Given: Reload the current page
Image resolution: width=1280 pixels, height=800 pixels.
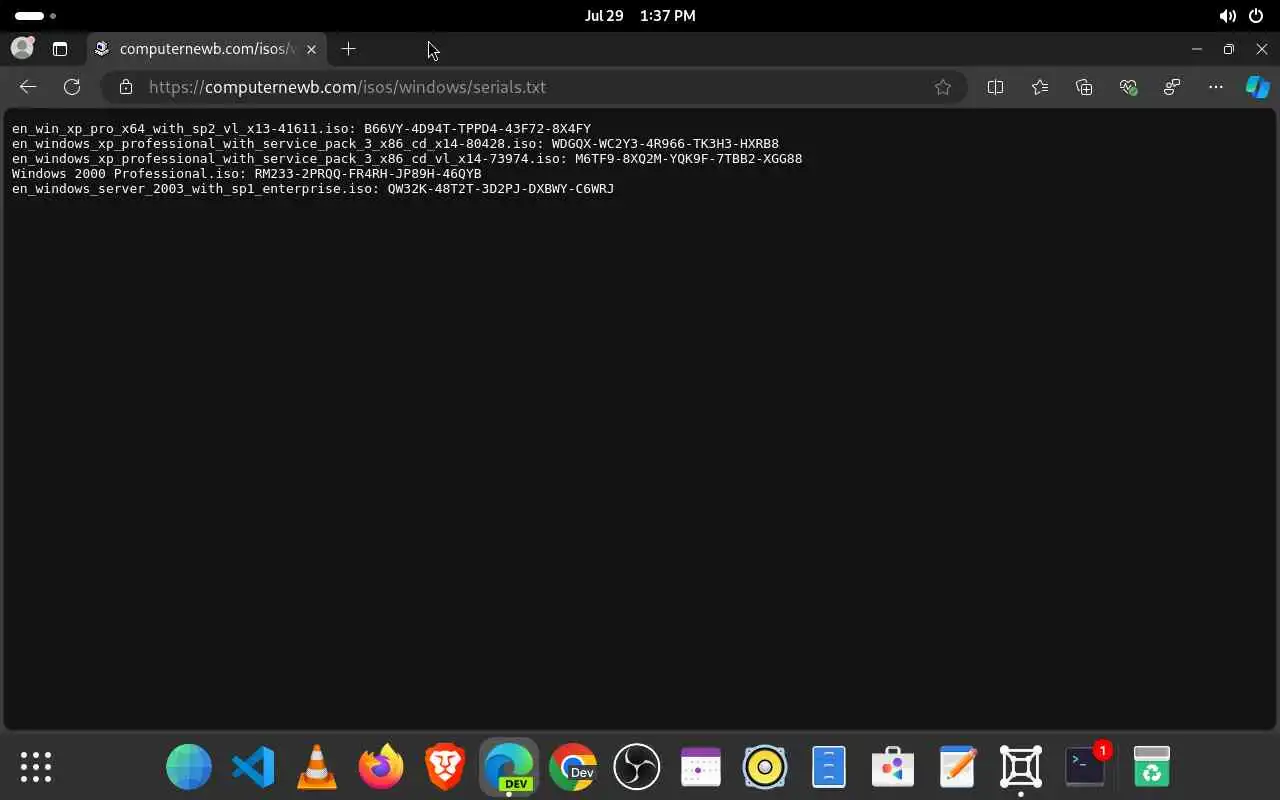Looking at the screenshot, I should 72,87.
